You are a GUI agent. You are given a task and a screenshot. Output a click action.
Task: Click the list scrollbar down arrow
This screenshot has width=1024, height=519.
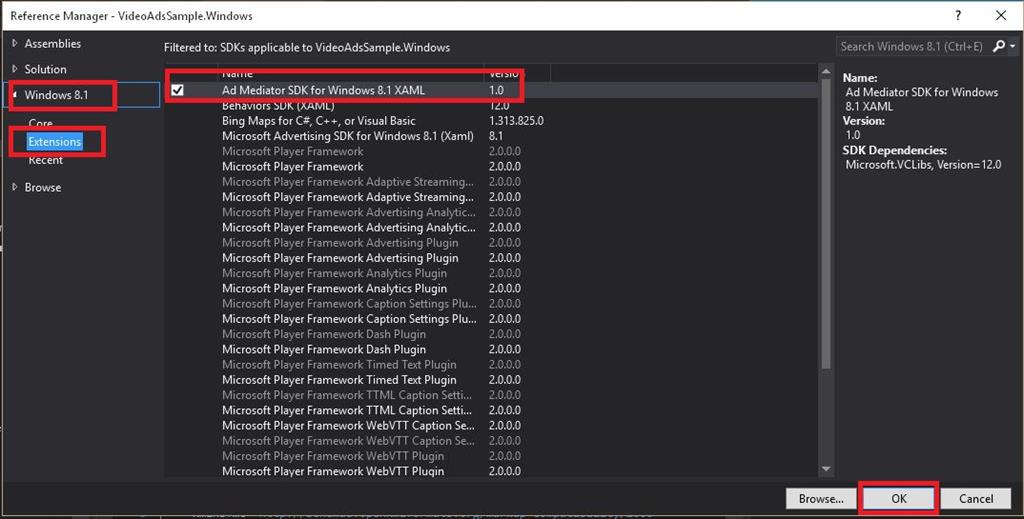[825, 469]
